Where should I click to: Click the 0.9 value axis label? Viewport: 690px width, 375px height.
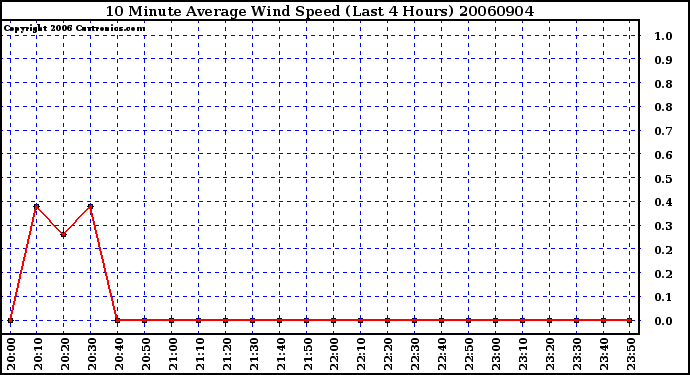(664, 60)
